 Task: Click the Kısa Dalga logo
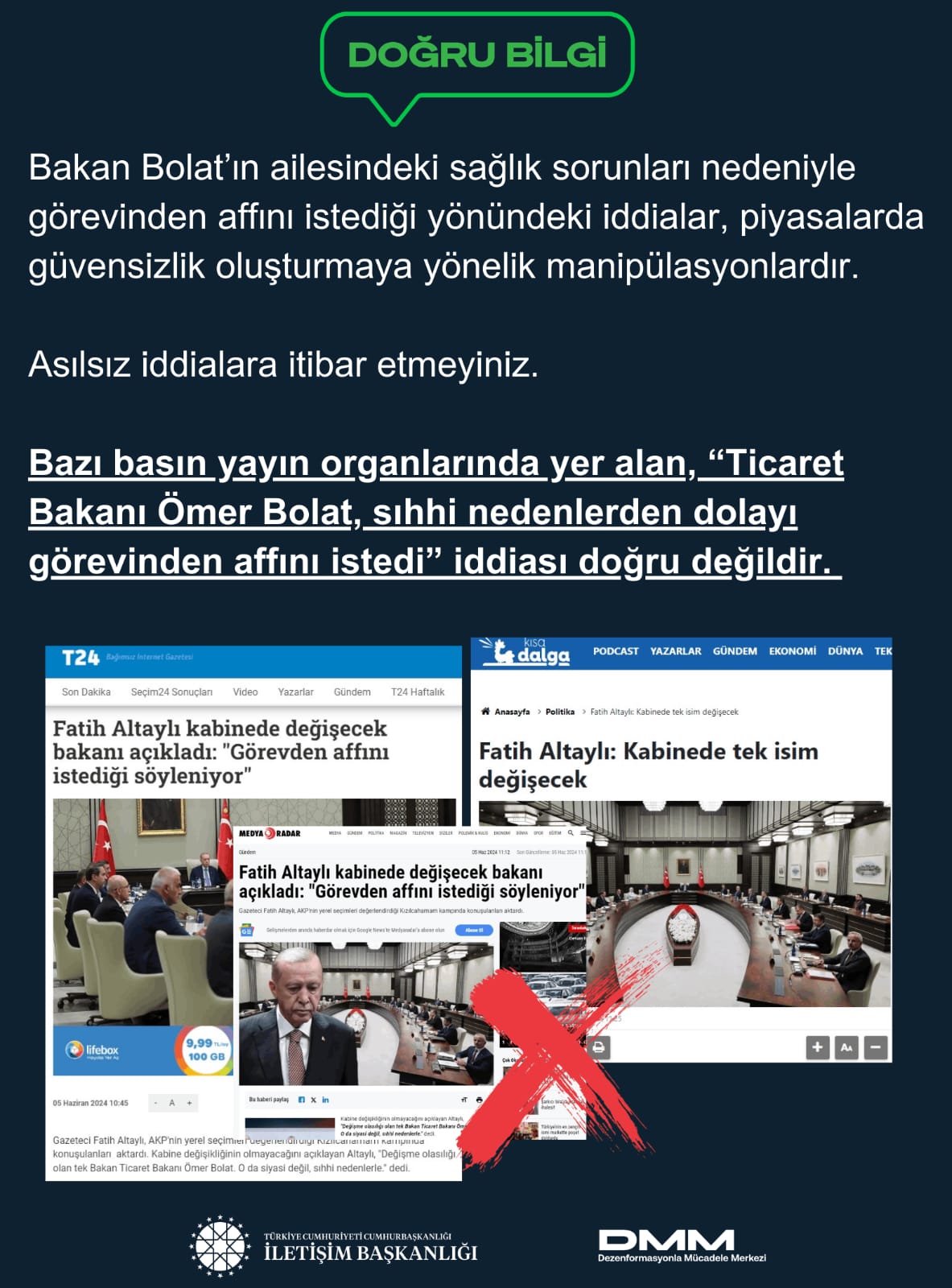[x=525, y=651]
